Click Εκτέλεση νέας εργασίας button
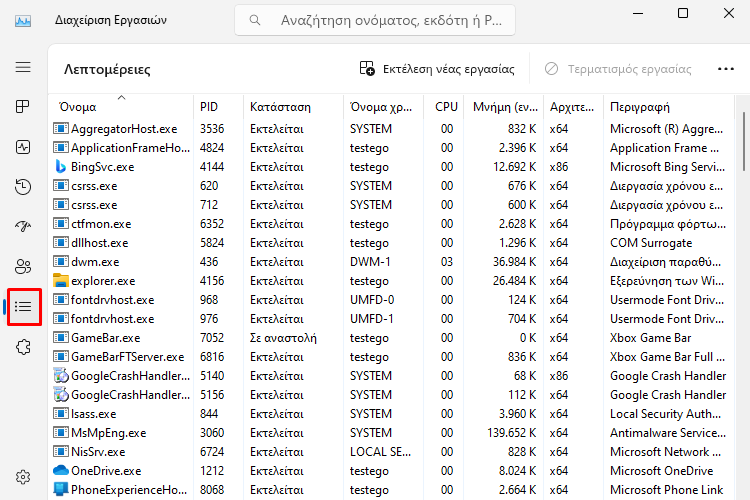 [437, 69]
